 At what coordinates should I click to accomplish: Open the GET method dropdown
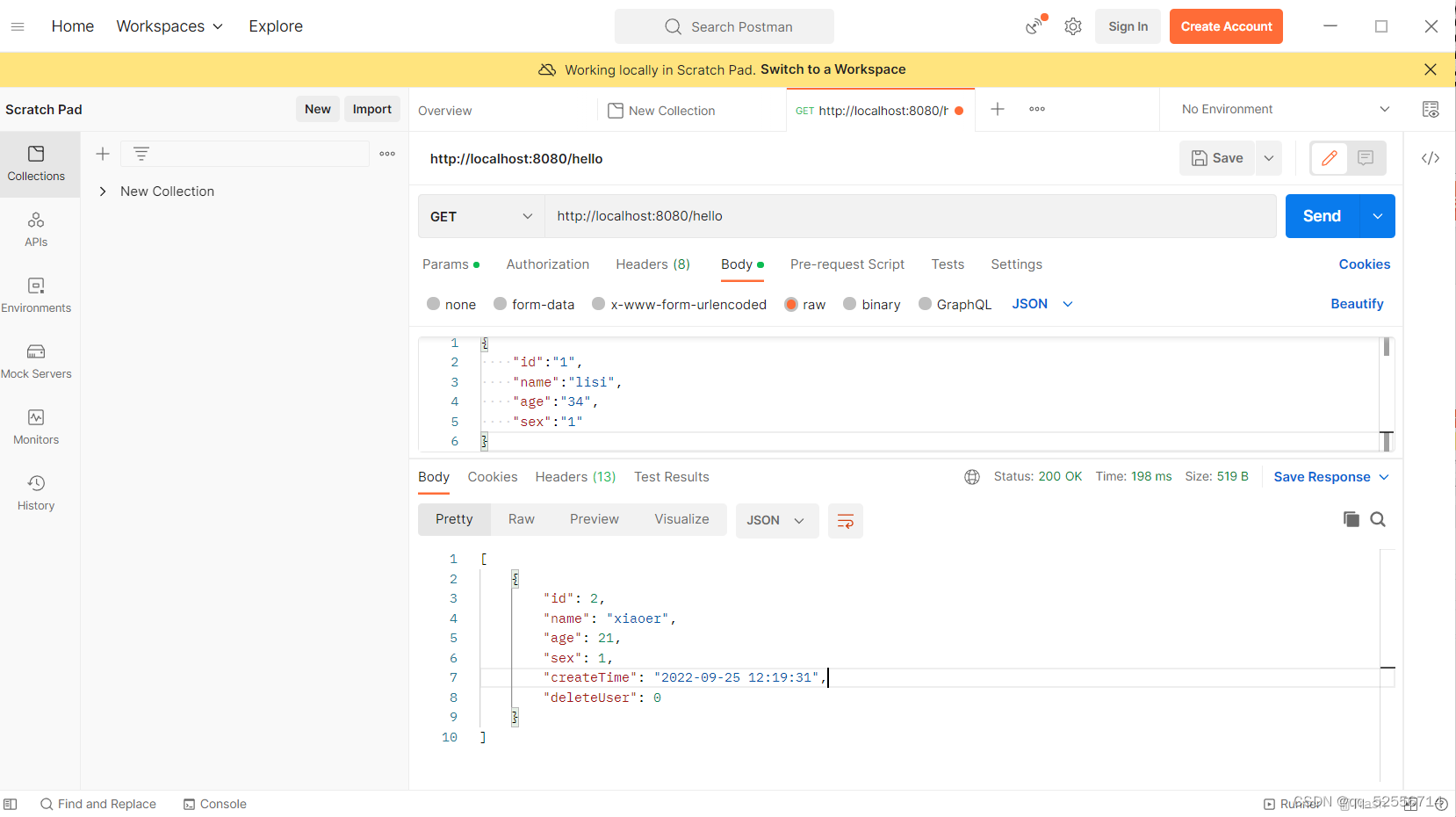481,216
